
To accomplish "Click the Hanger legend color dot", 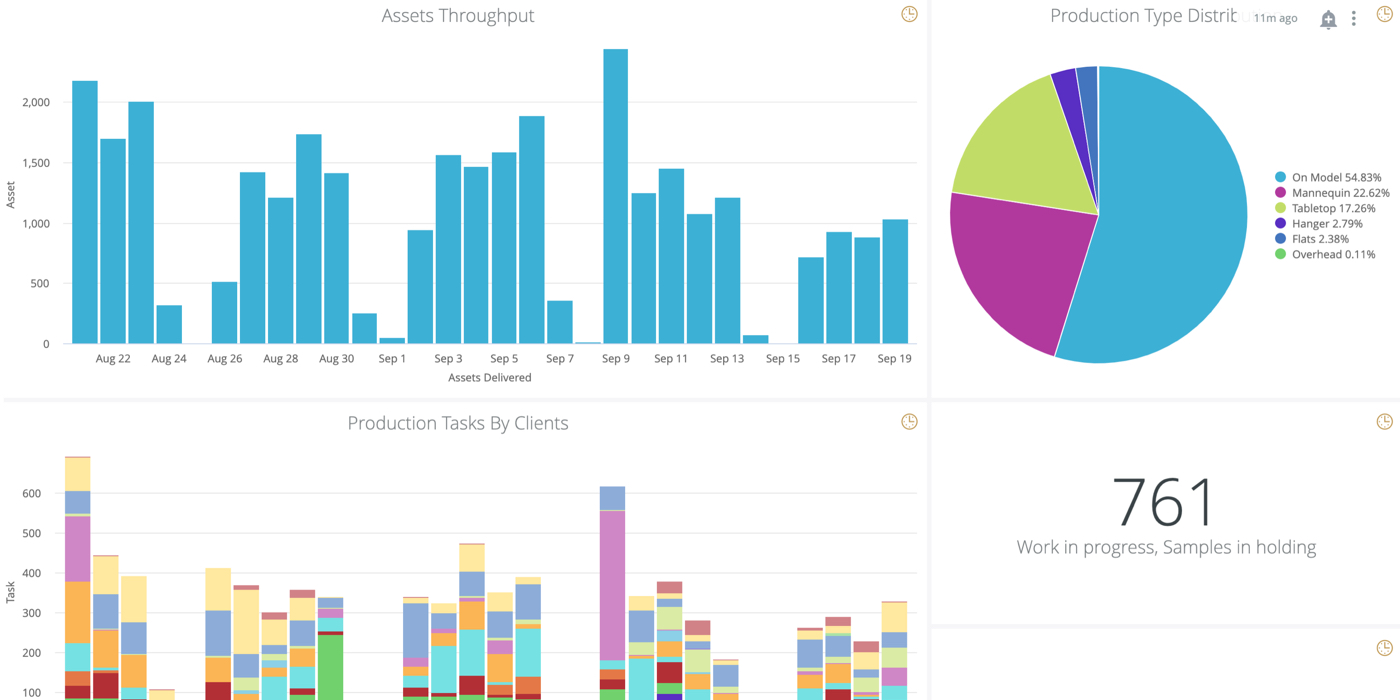I will tap(1280, 224).
